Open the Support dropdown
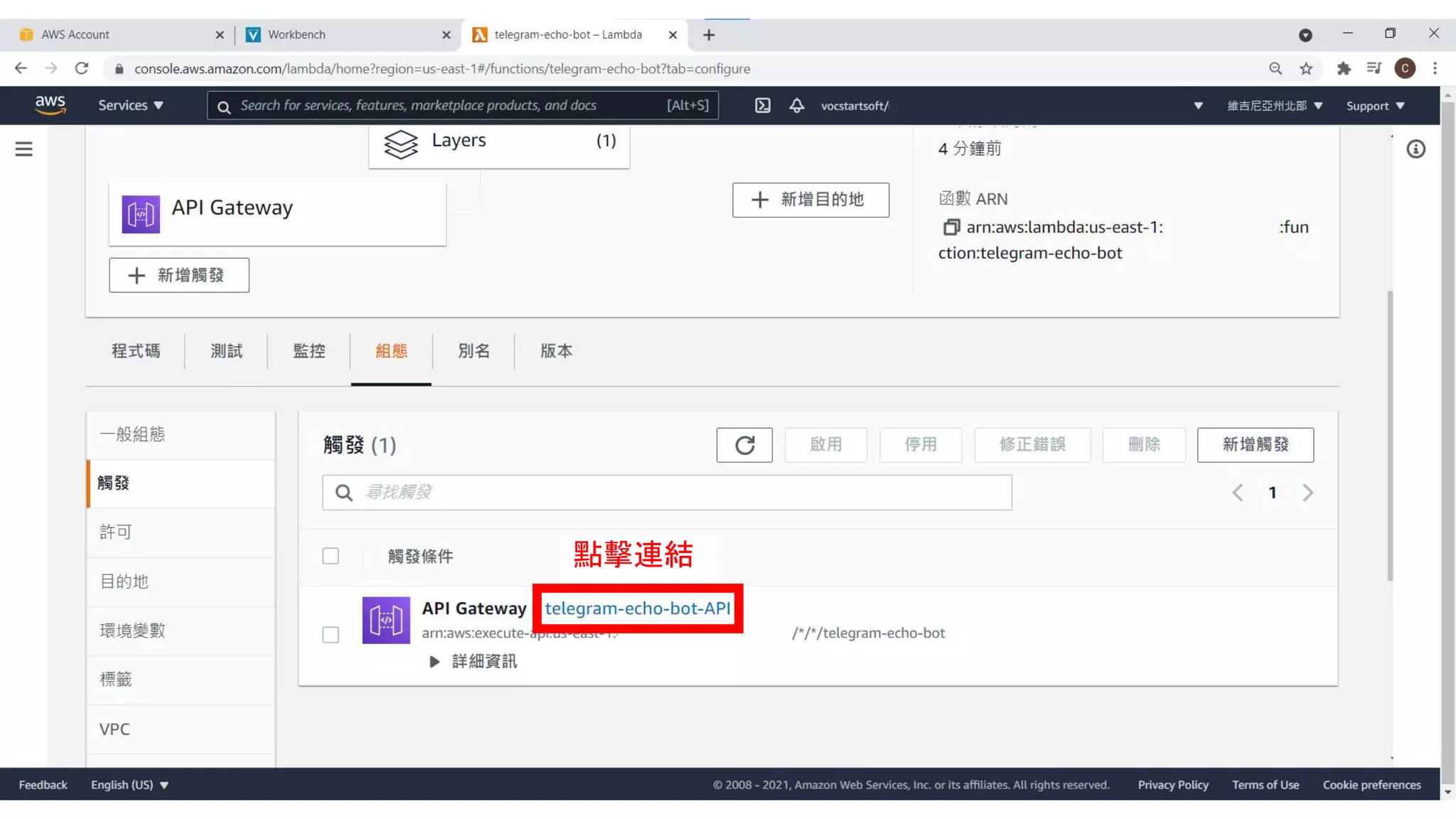Screen dimensions: 1456x819 (1375, 105)
